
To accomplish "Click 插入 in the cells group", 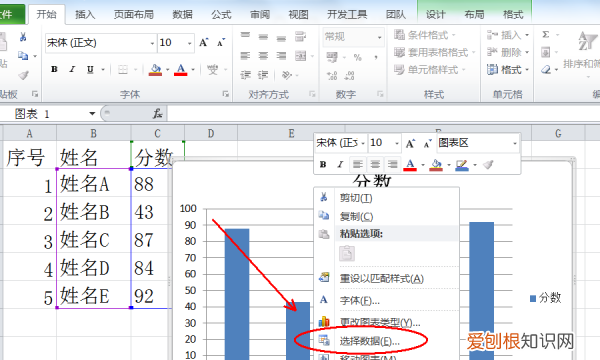I will tap(508, 35).
